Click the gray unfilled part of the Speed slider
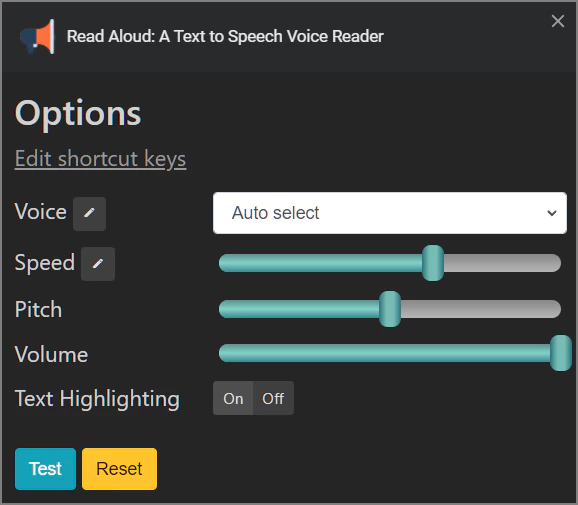This screenshot has height=505, width=578. (502, 263)
